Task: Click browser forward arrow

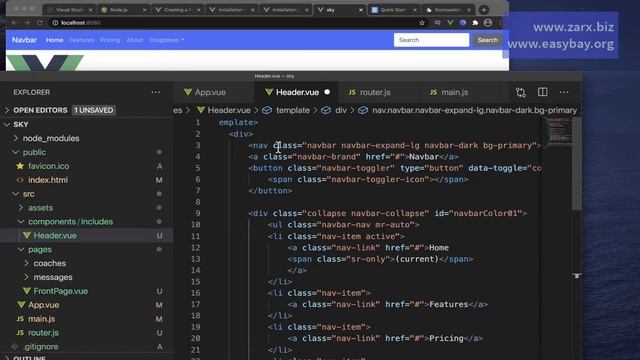Action: click(27, 23)
